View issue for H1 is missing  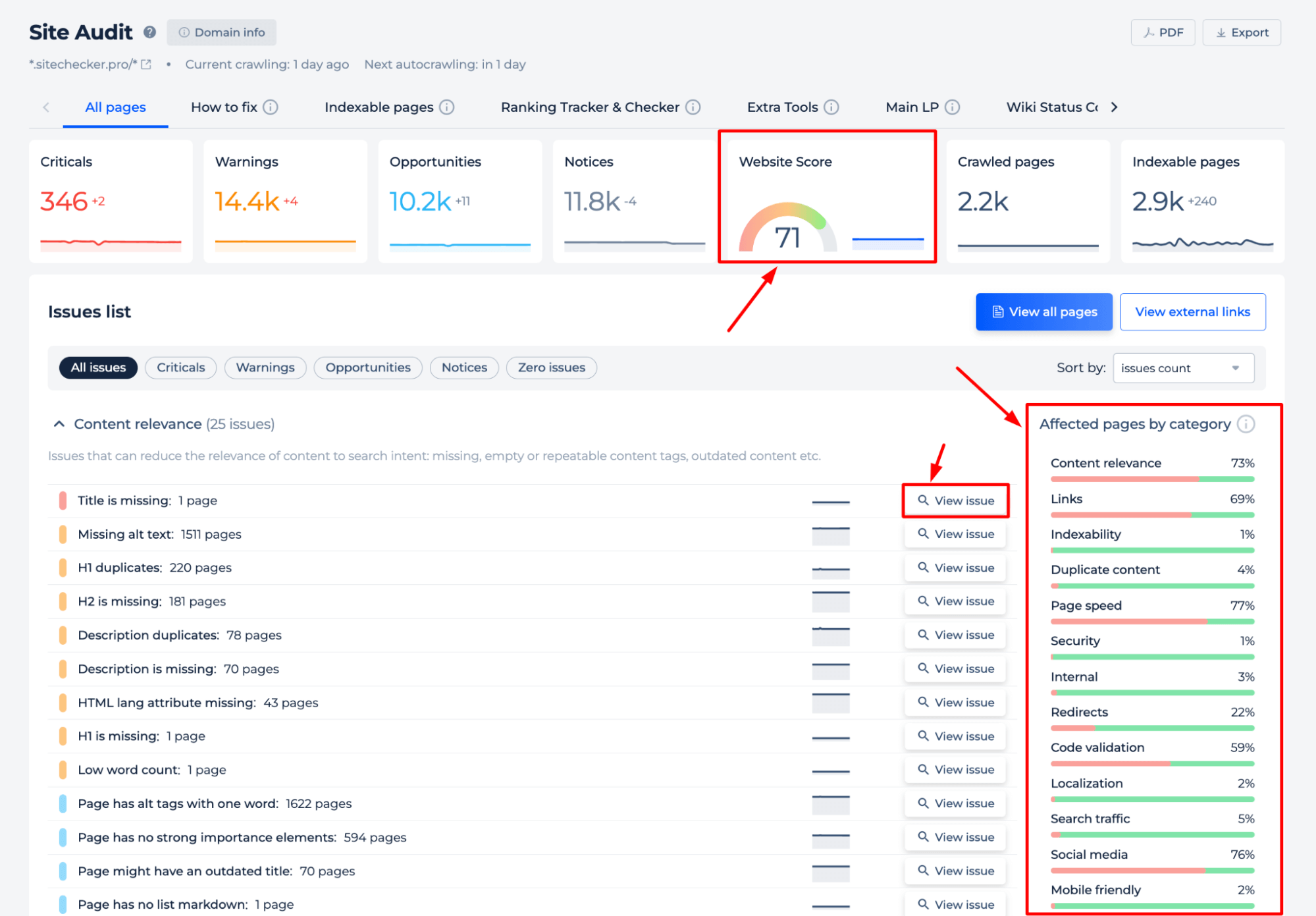(955, 736)
